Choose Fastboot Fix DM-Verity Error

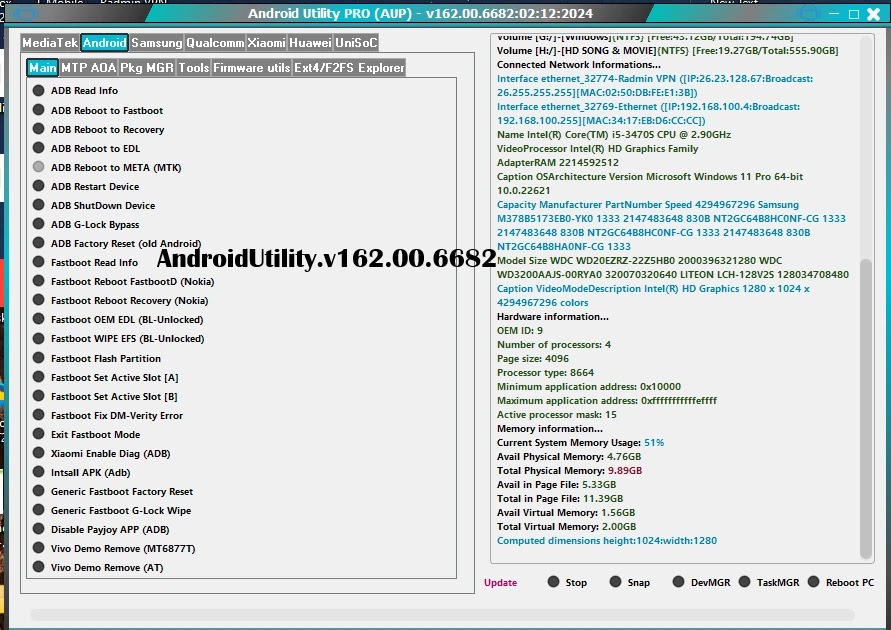pyautogui.click(x=108, y=415)
